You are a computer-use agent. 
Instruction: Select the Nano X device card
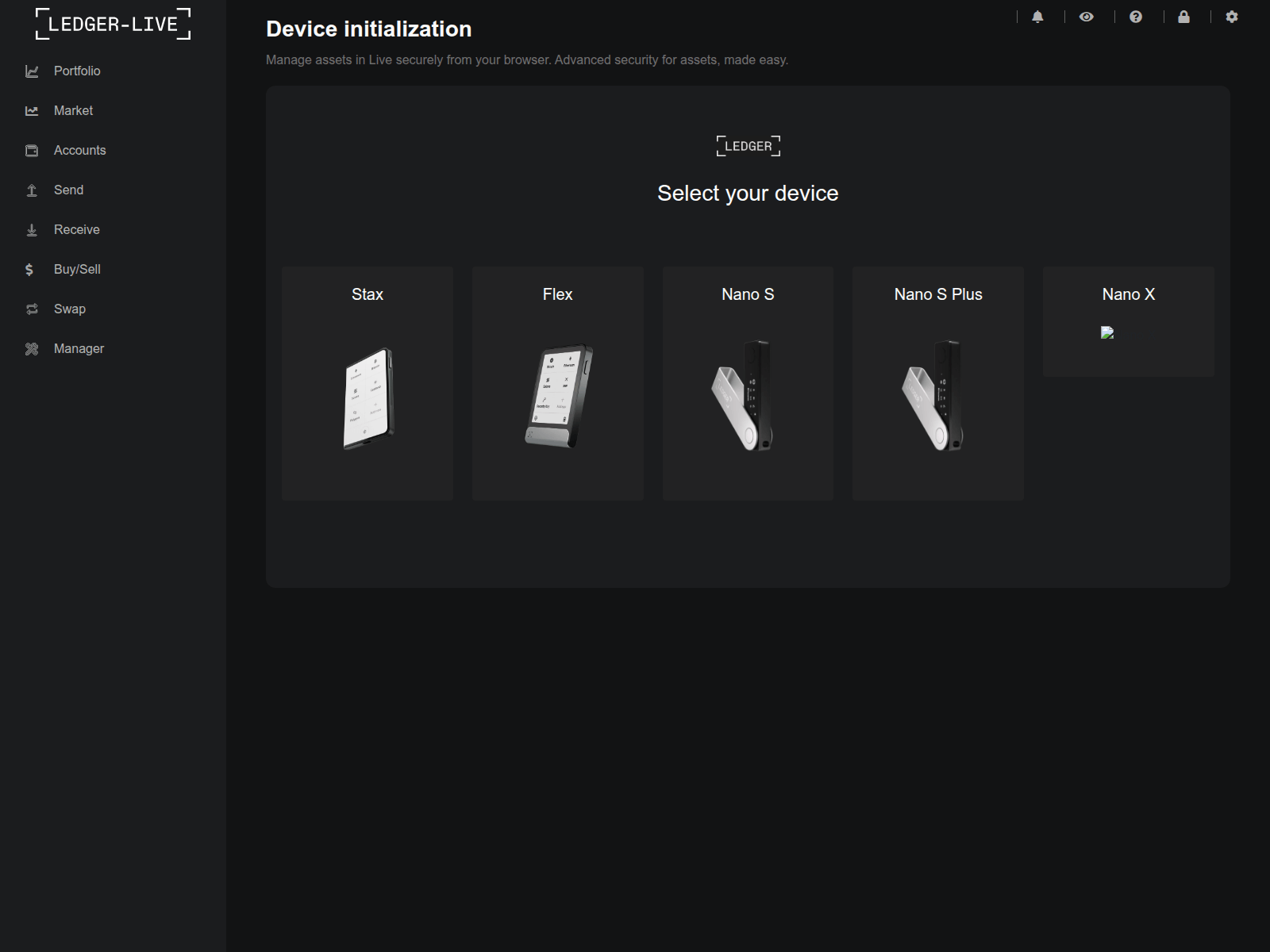point(1129,321)
